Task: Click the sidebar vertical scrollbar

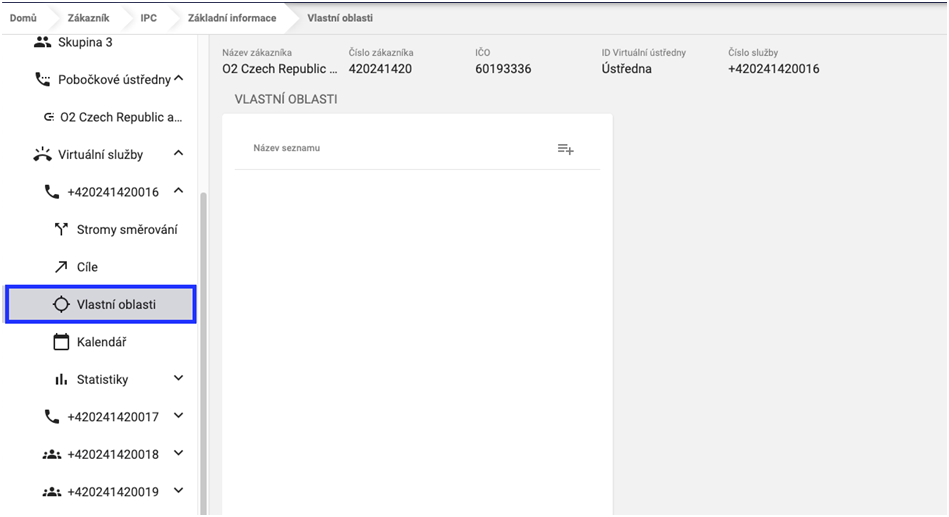Action: click(x=203, y=350)
